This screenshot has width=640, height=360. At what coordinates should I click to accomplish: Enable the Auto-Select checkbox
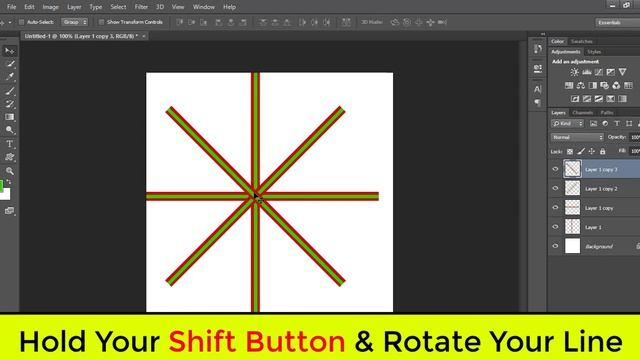[x=22, y=22]
